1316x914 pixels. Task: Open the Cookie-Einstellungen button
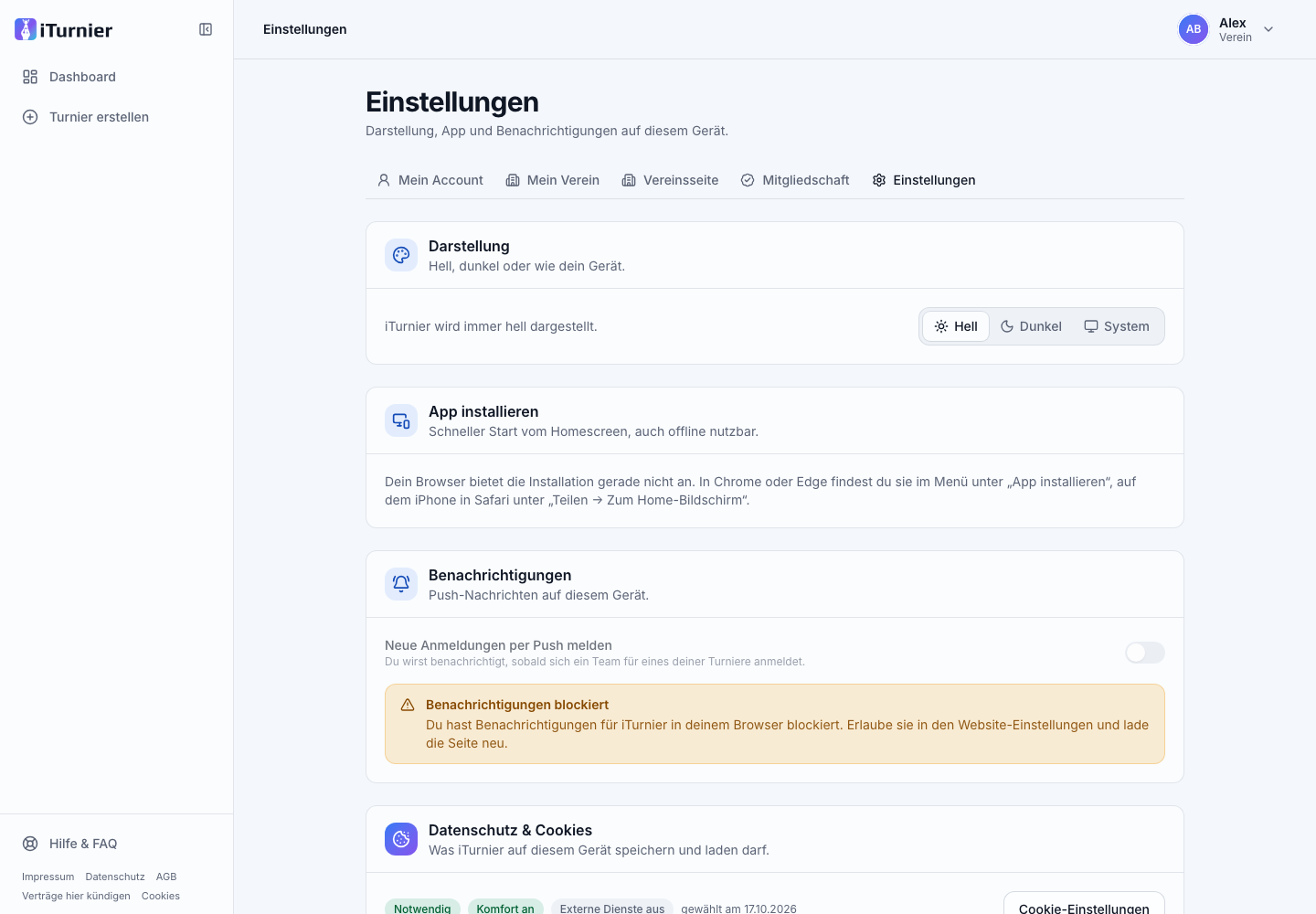coord(1084,904)
